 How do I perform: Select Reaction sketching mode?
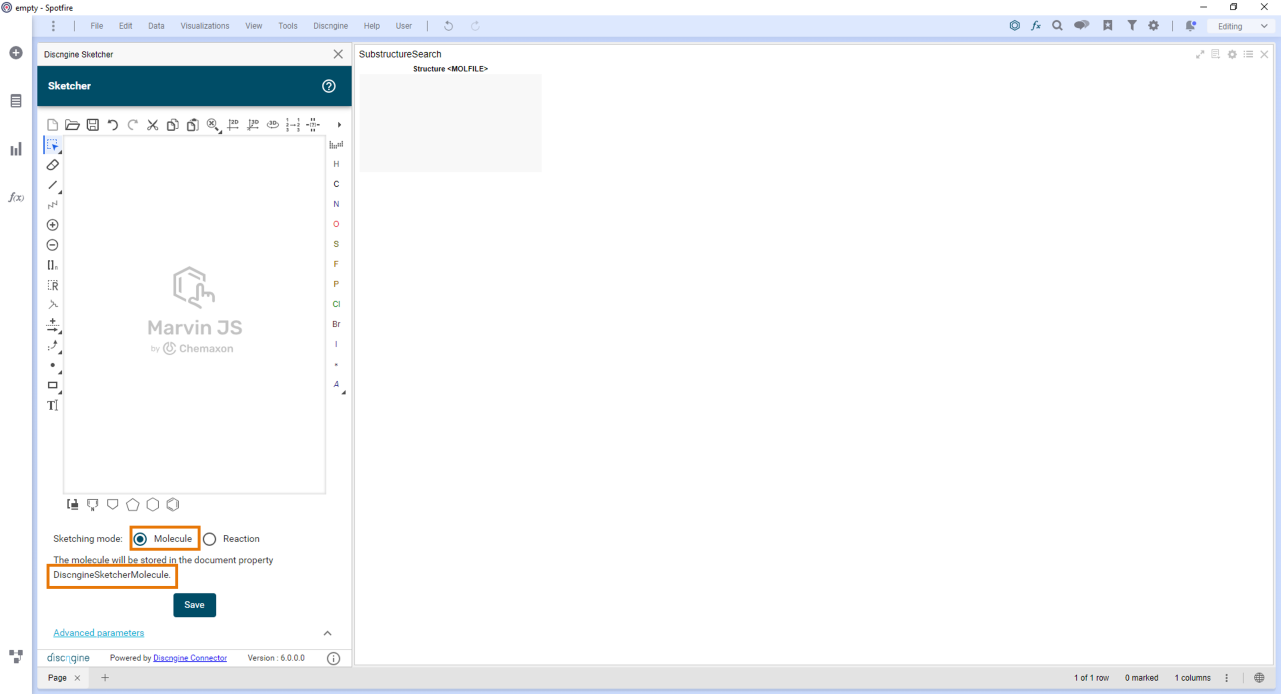pos(209,539)
